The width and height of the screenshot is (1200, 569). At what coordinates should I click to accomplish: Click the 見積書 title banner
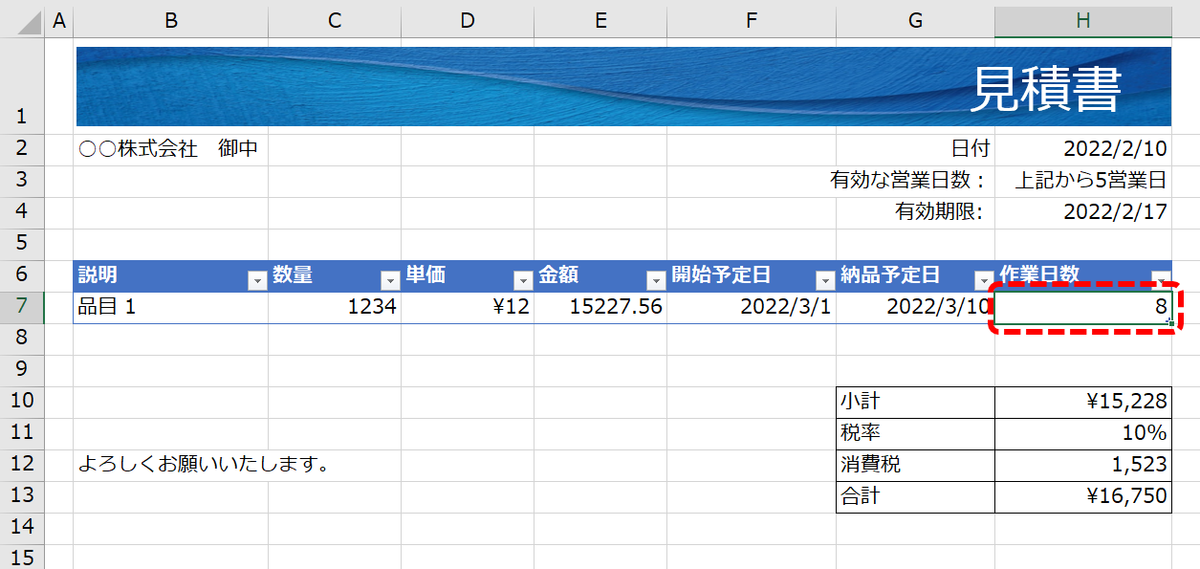623,86
